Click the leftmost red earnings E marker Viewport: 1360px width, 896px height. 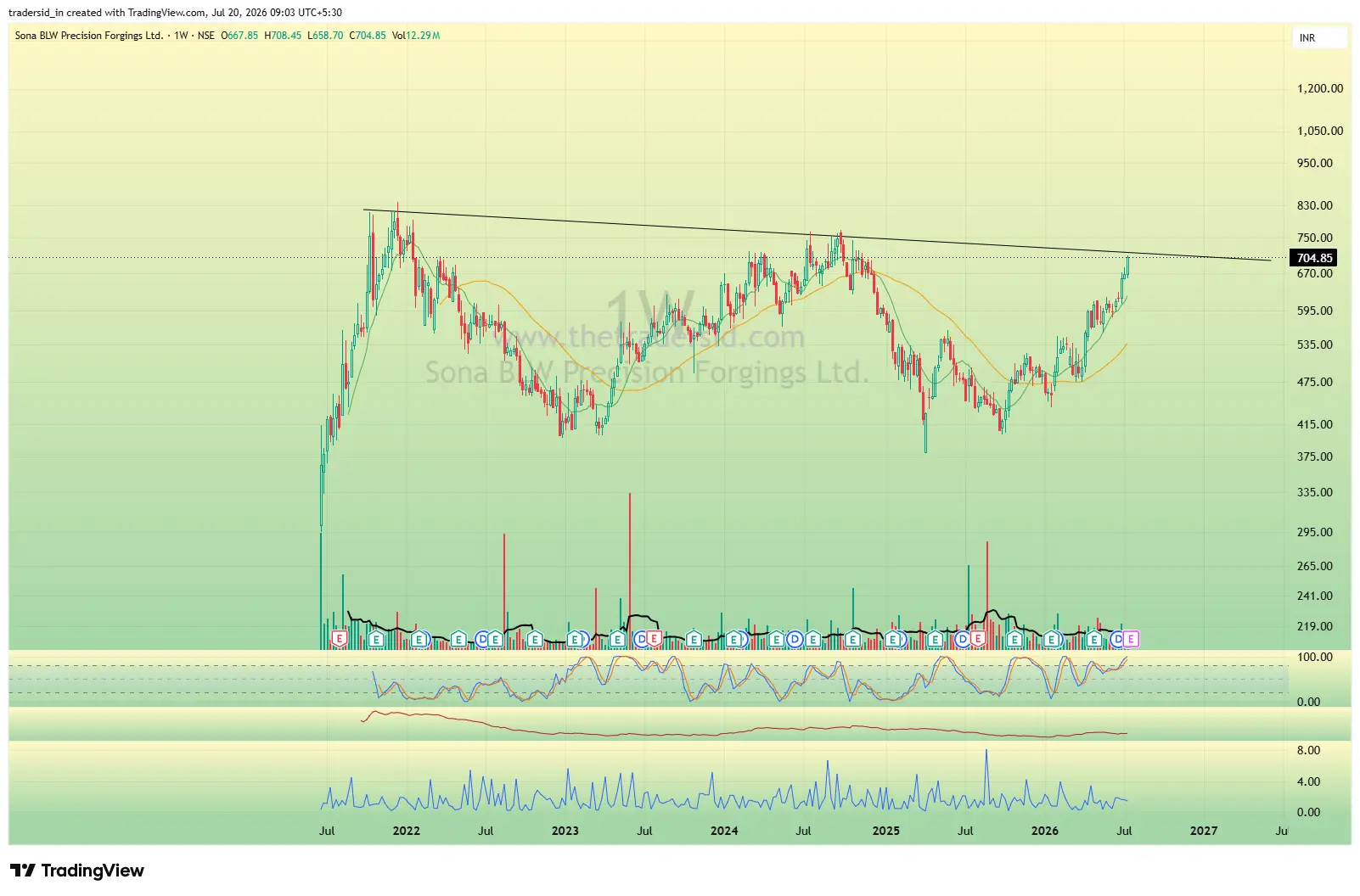click(x=339, y=639)
